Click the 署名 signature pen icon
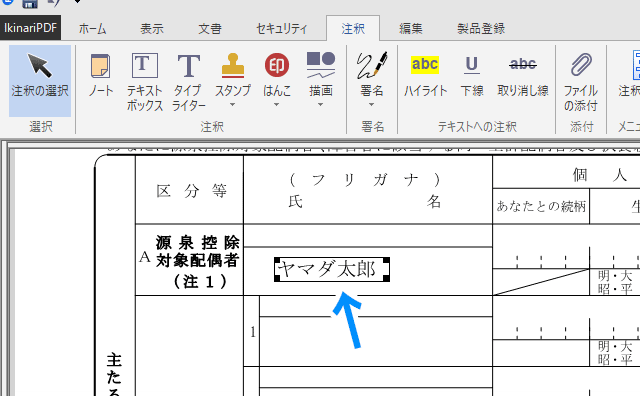Screen dimensions: 640x396 pos(371,65)
